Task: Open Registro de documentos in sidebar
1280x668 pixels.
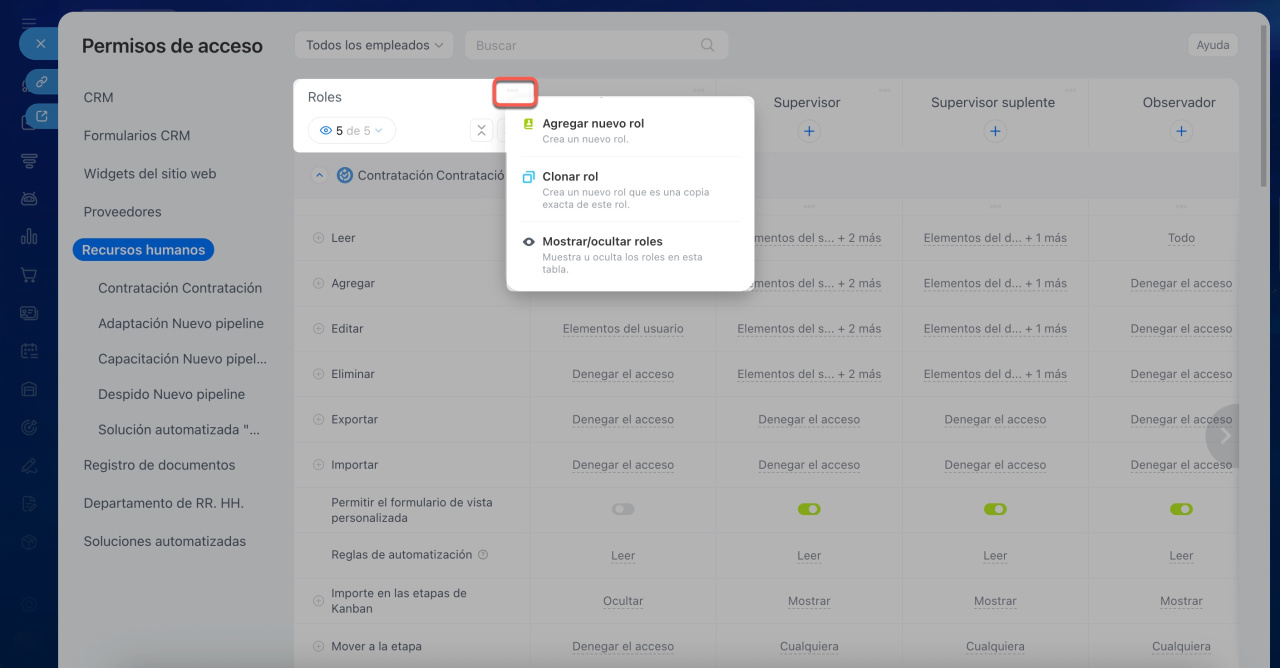Action: 159,465
